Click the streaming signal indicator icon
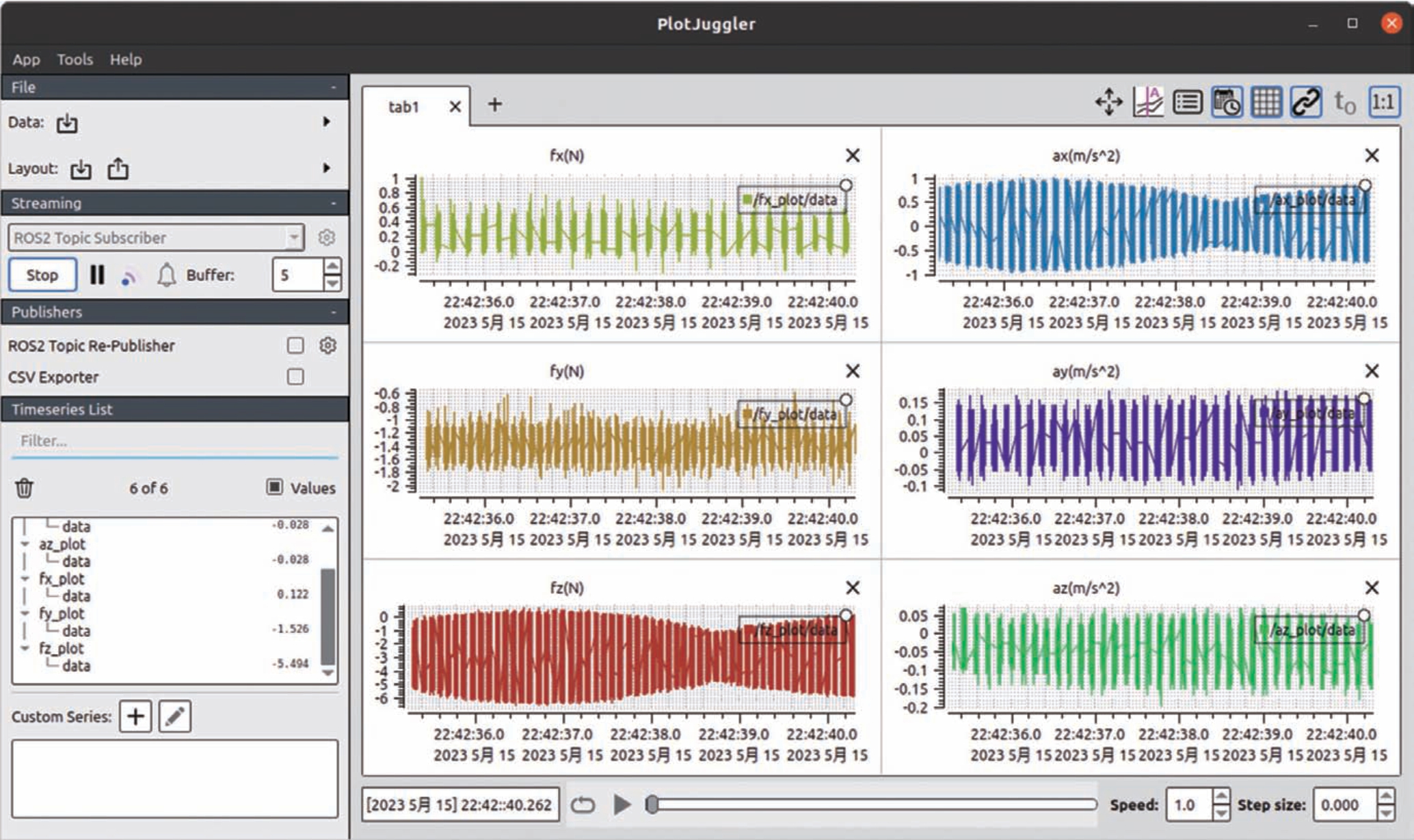The height and width of the screenshot is (840, 1414). 129,276
